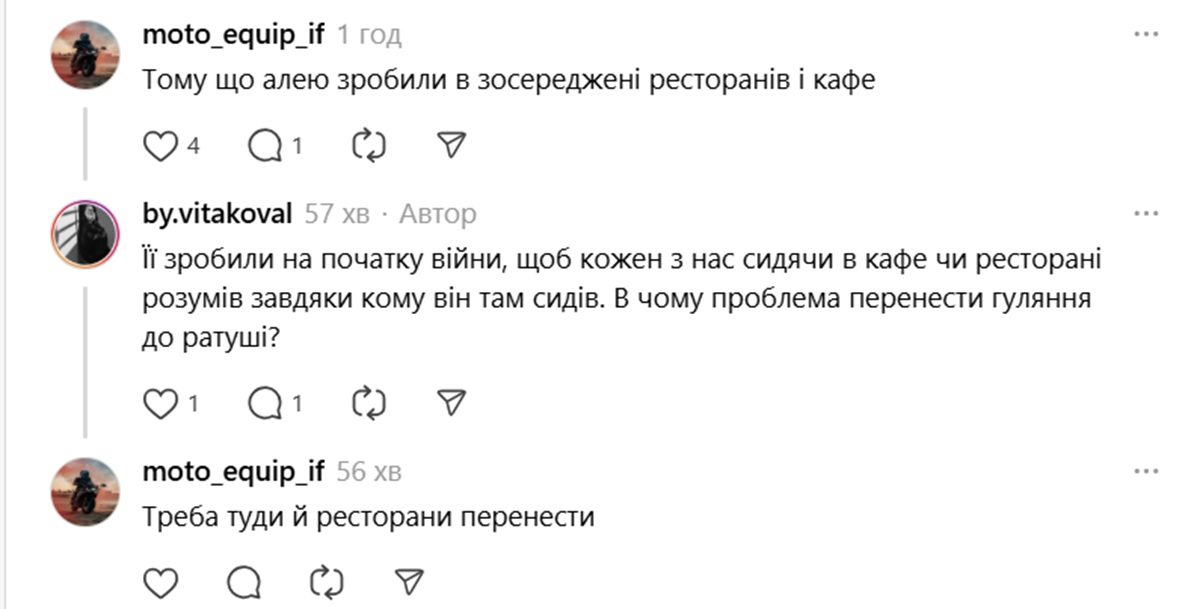Like the comment about moving restaurants
Screen dimensions: 1200x609
(159, 578)
